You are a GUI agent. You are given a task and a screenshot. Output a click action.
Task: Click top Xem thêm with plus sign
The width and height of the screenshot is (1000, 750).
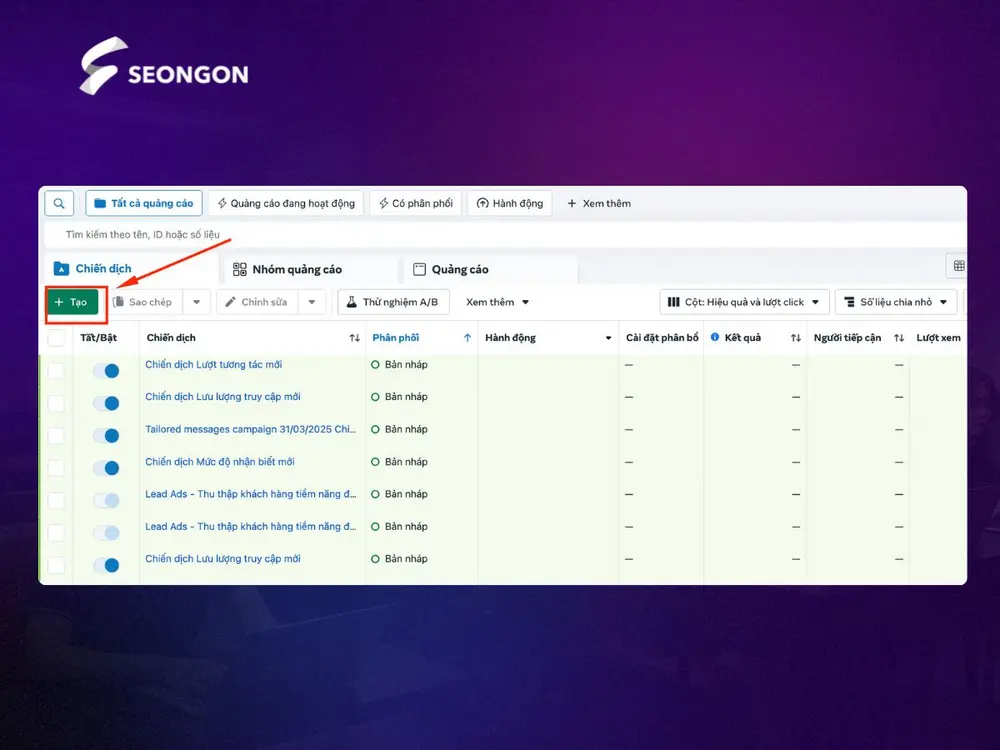[599, 203]
